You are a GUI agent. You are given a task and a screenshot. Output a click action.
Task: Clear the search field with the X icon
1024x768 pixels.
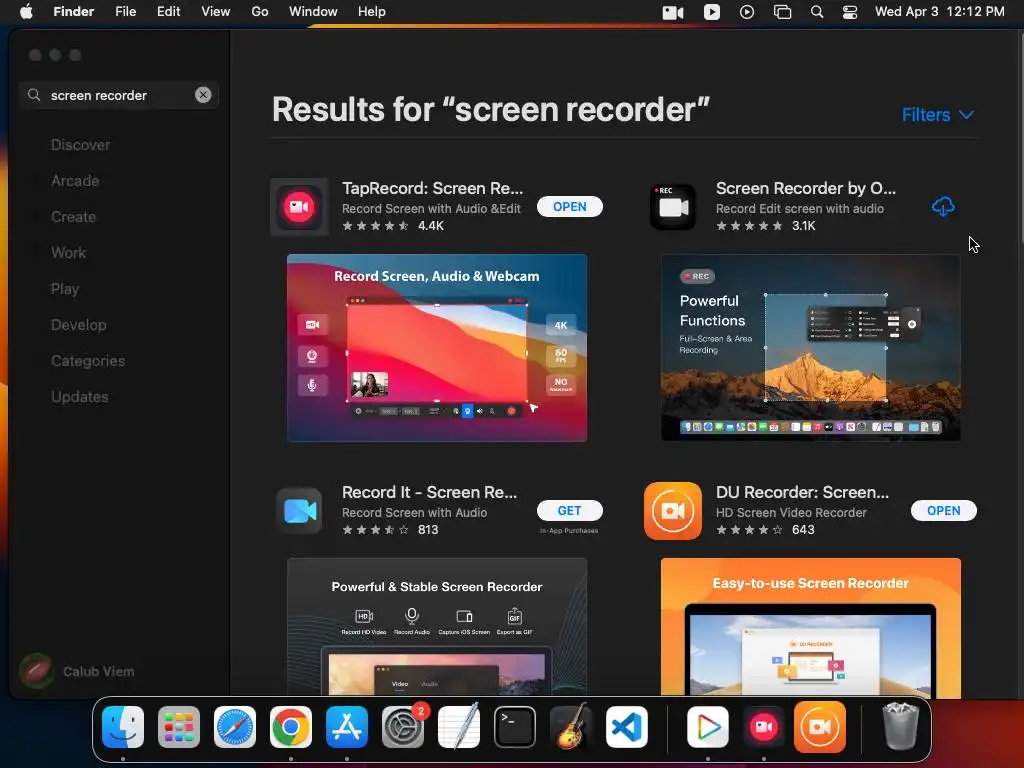[203, 95]
